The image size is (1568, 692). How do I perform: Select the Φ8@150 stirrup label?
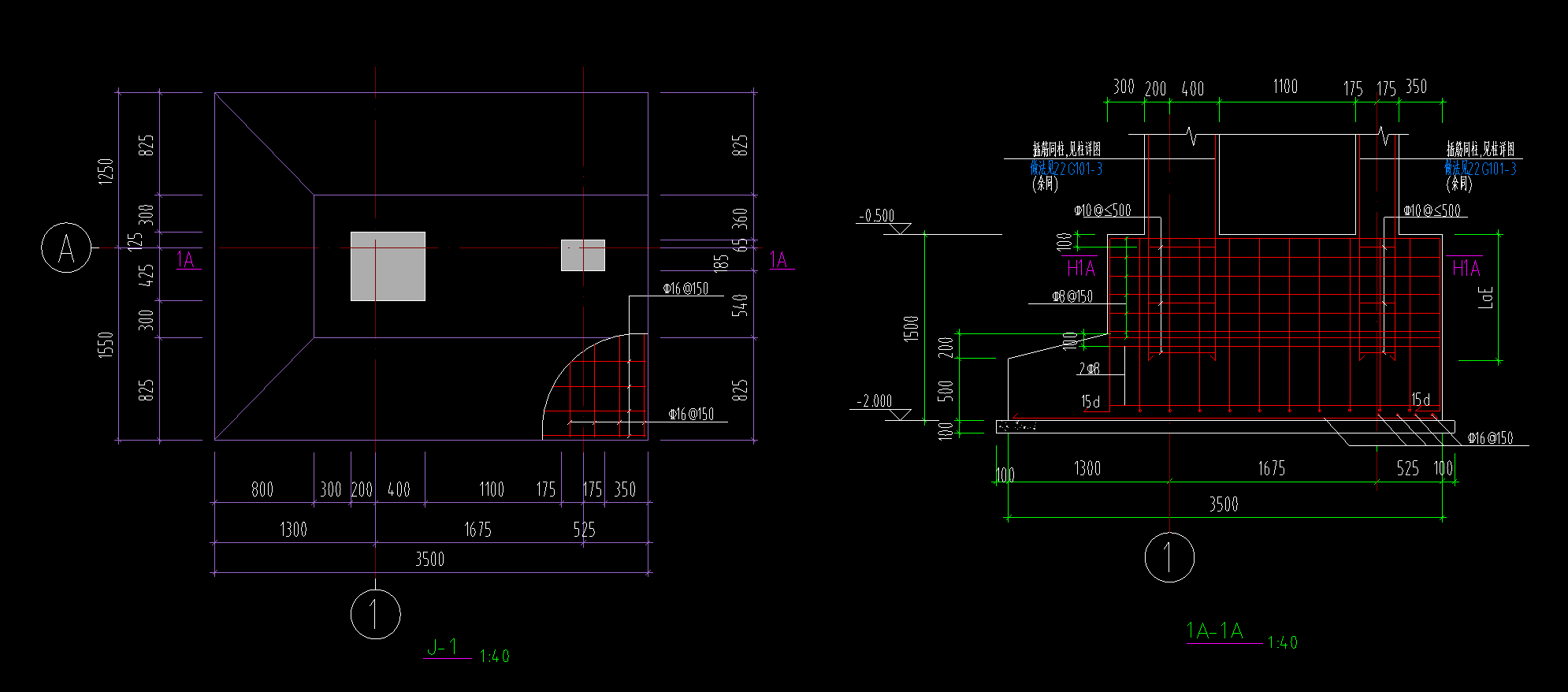click(1072, 296)
